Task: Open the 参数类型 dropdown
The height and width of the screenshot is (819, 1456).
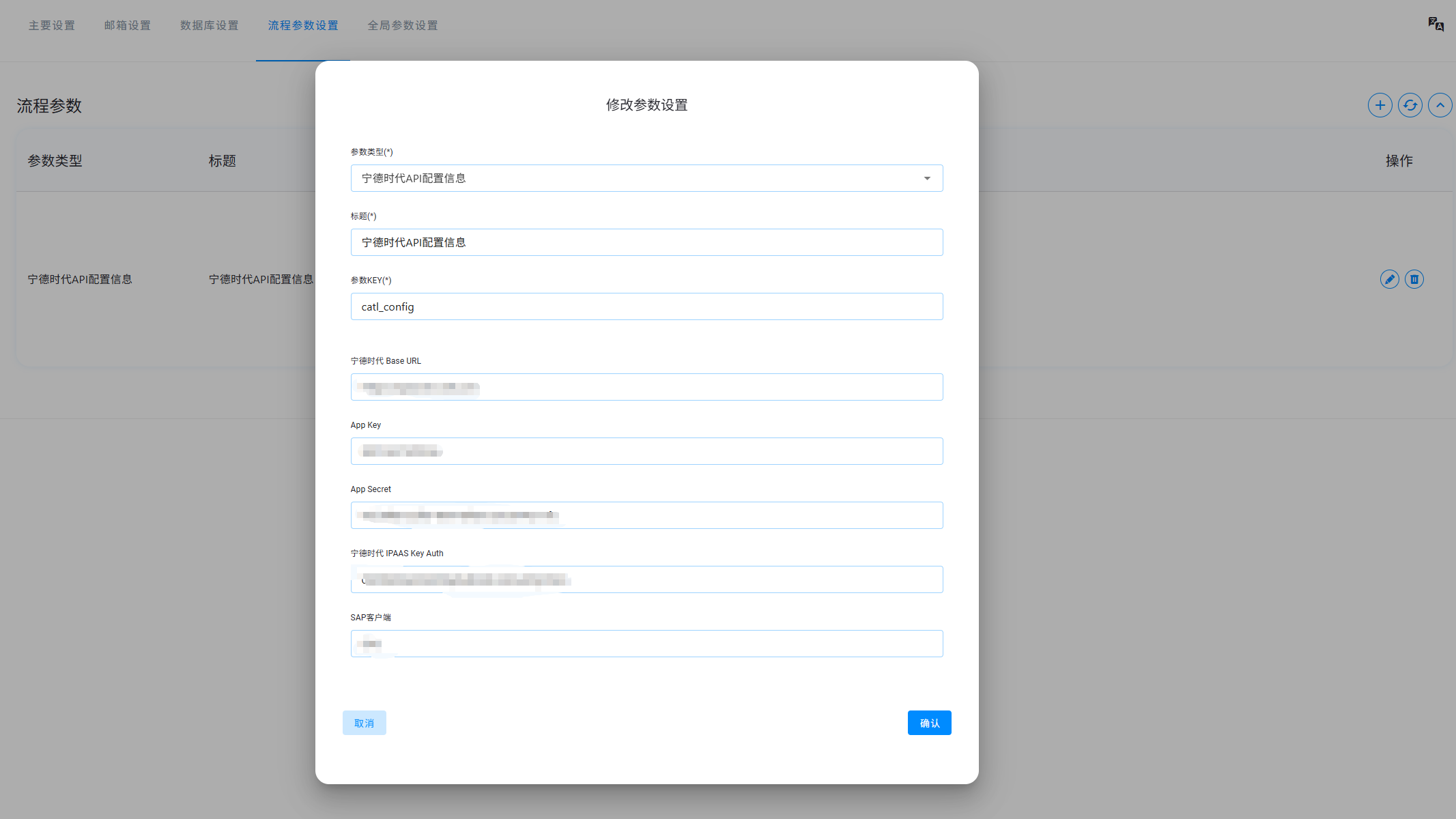Action: click(646, 178)
